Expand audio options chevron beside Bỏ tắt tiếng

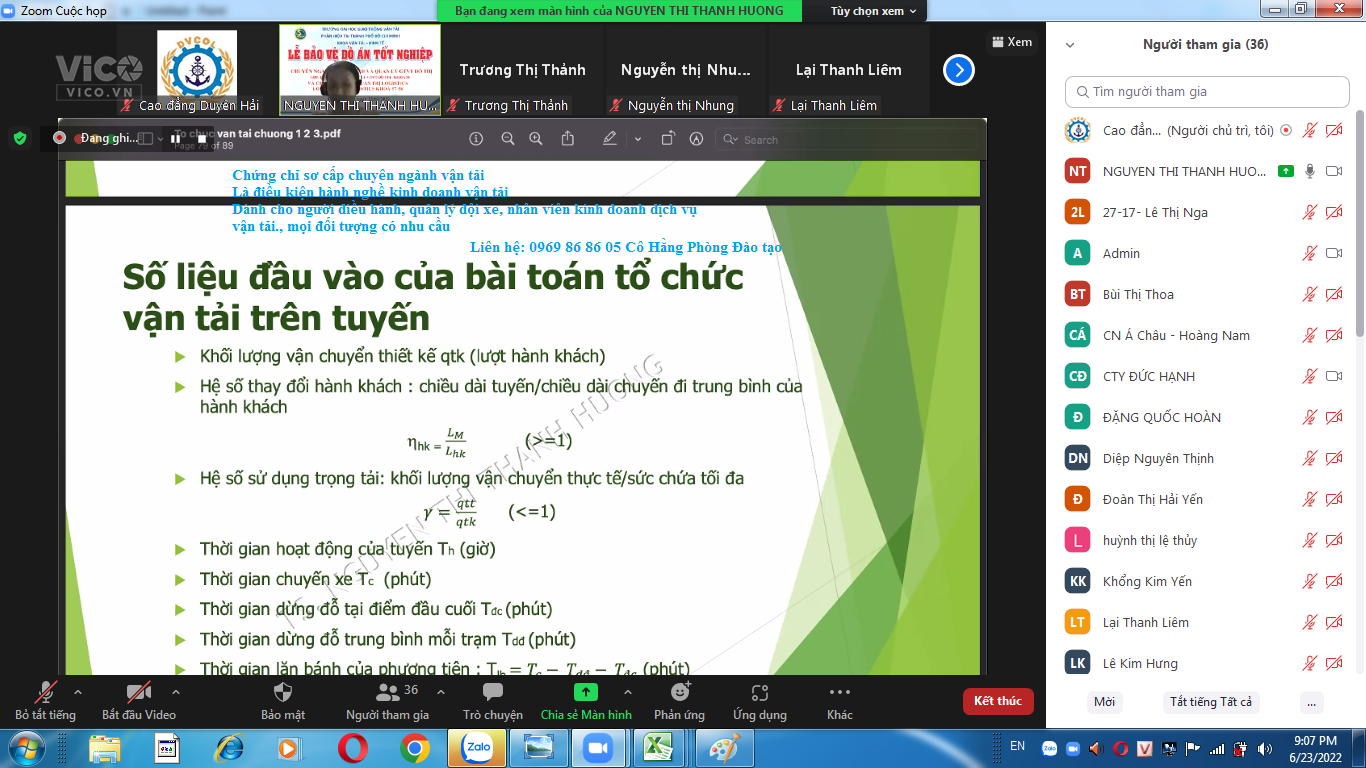(78, 692)
